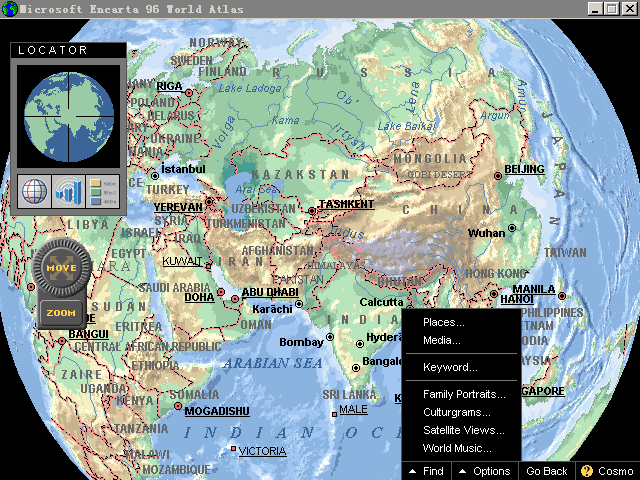The width and height of the screenshot is (640, 480).
Task: Click the MALE capital label
Action: 353,409
